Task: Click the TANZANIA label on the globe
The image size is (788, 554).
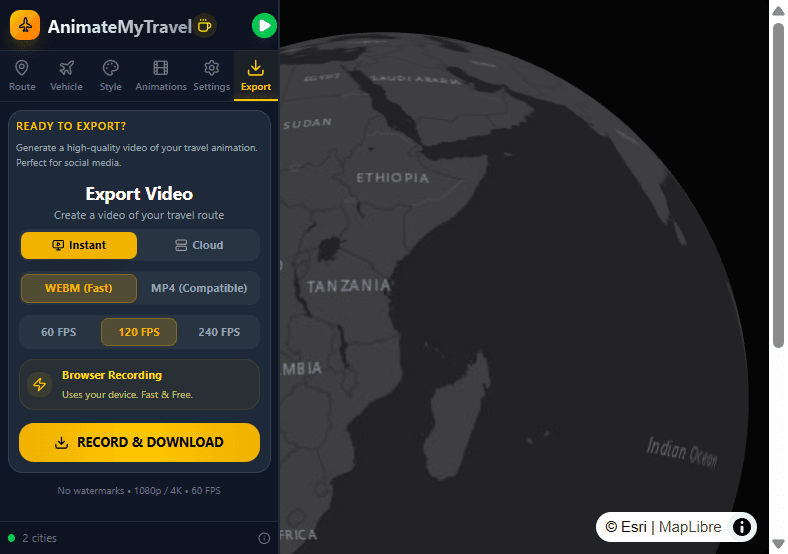Action: (x=348, y=286)
